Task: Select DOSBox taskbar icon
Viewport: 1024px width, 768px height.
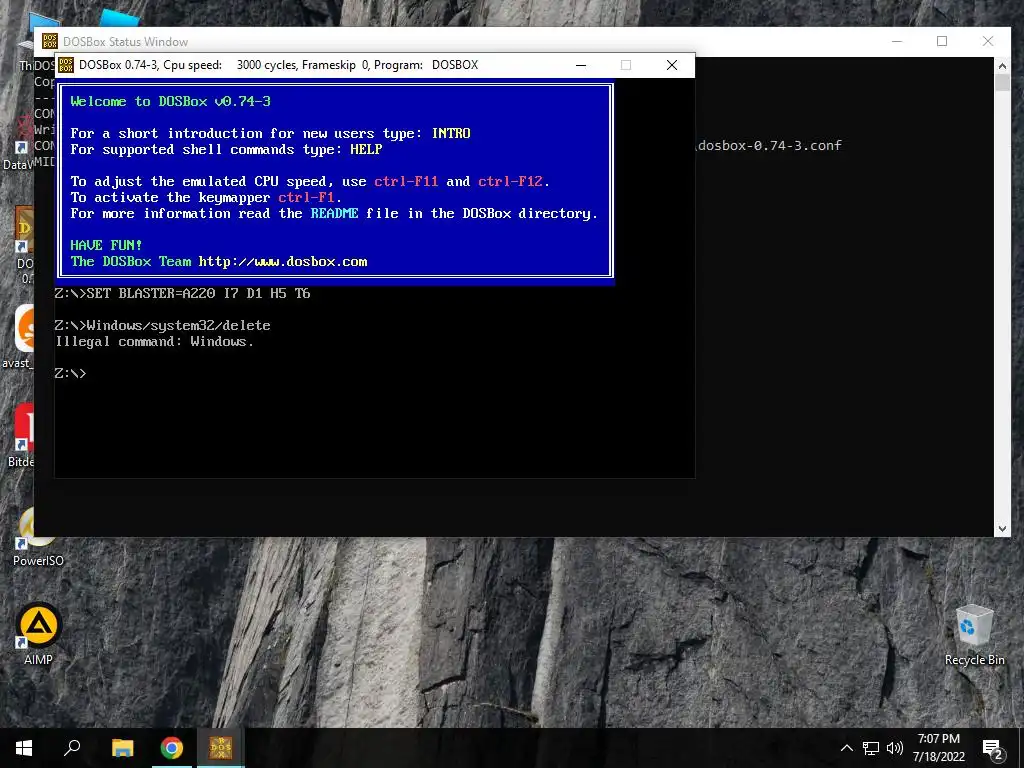Action: pyautogui.click(x=221, y=748)
